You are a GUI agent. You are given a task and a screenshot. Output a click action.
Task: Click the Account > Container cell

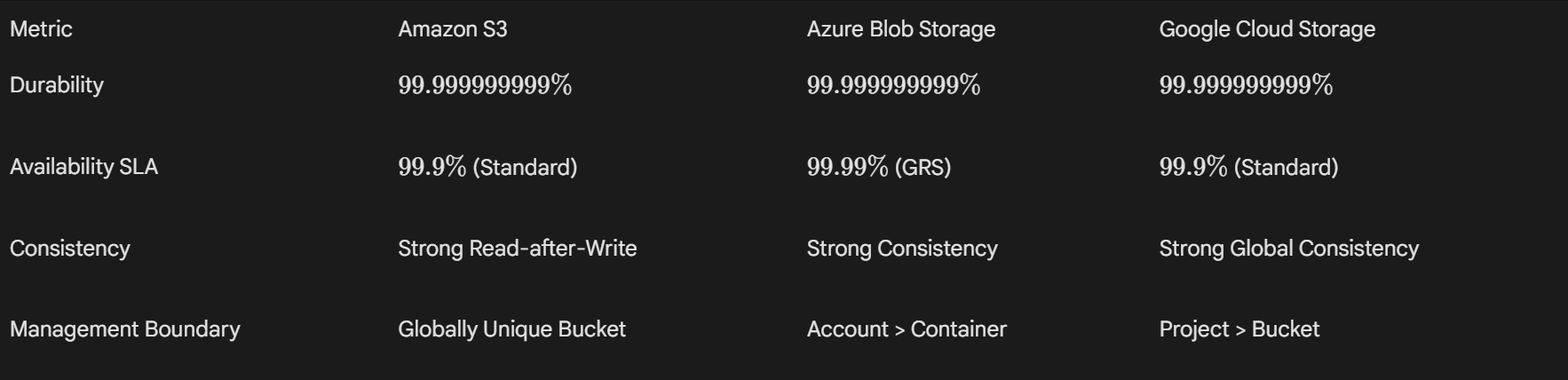click(x=907, y=329)
